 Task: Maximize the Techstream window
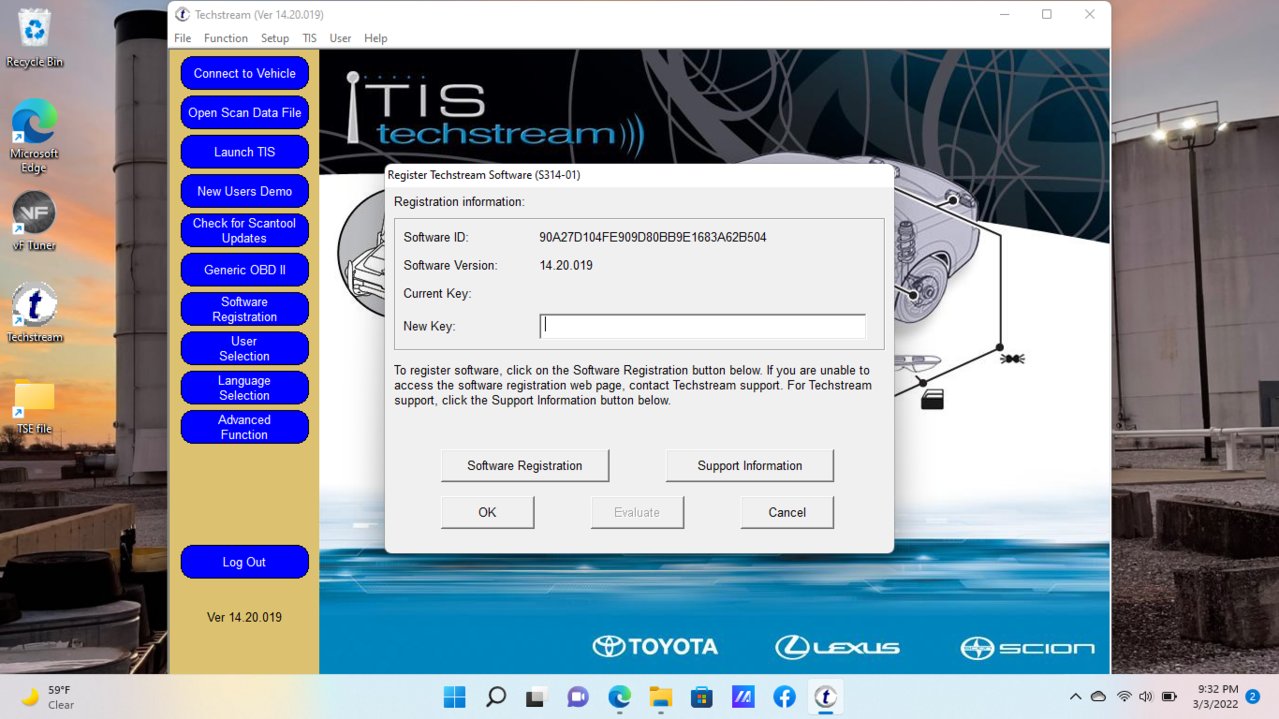[x=1047, y=14]
